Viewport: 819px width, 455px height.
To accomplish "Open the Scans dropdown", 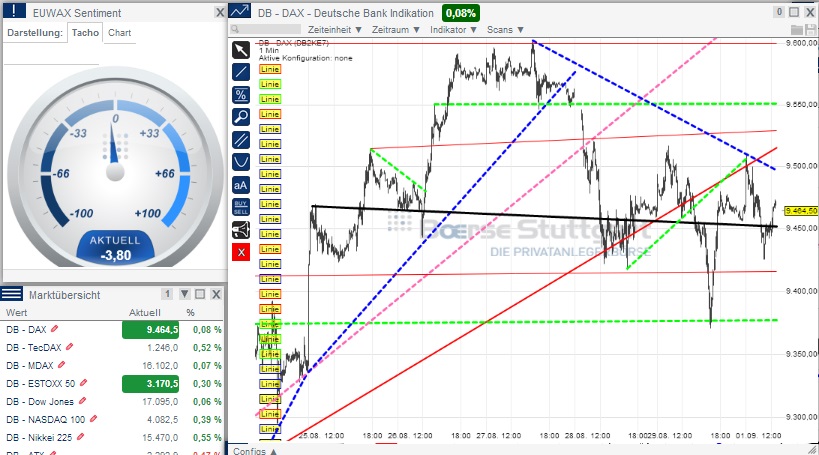I will pyautogui.click(x=505, y=30).
